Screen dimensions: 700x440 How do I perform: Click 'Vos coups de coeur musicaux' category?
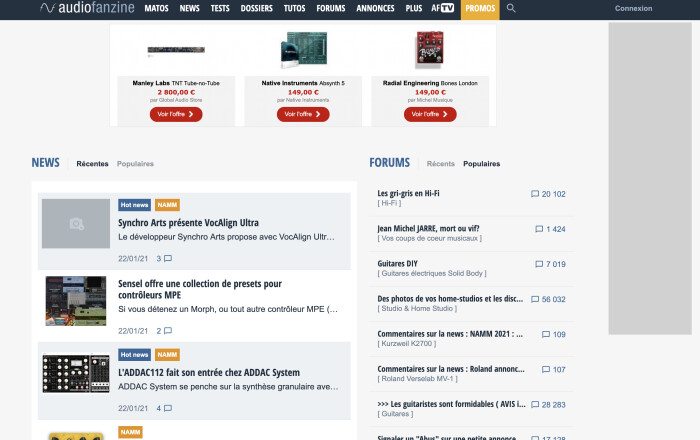click(429, 238)
